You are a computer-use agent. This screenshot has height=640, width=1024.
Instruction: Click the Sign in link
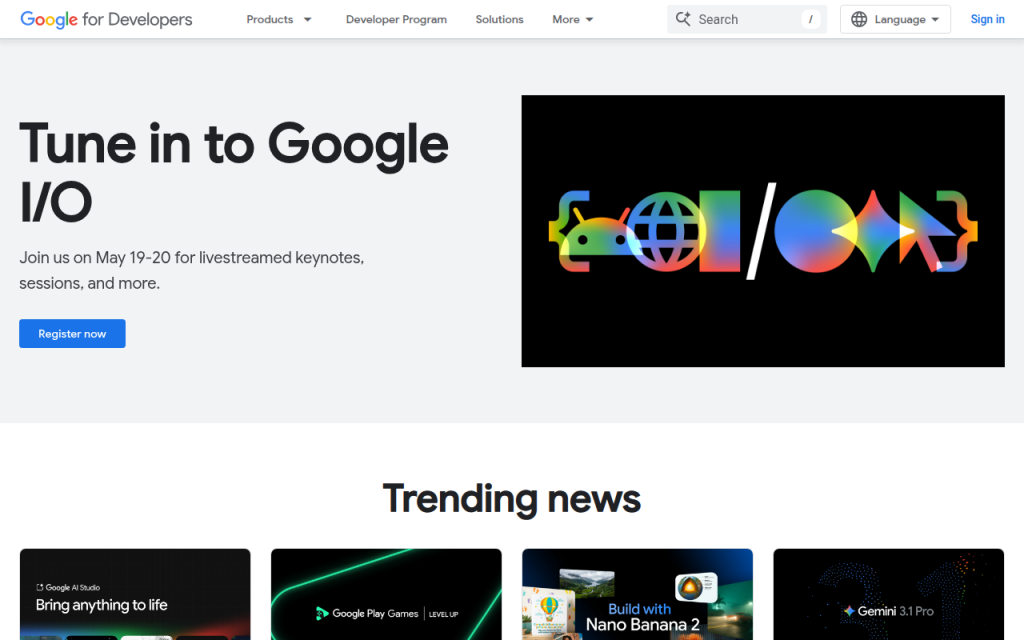pos(987,19)
